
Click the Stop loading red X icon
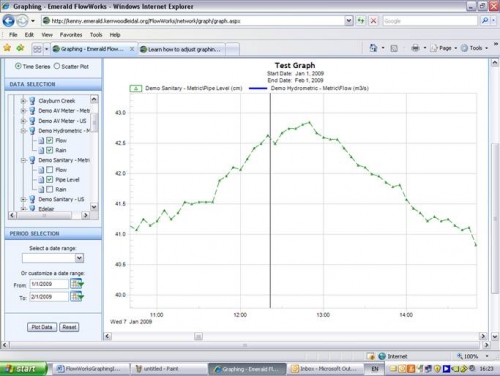(x=373, y=21)
